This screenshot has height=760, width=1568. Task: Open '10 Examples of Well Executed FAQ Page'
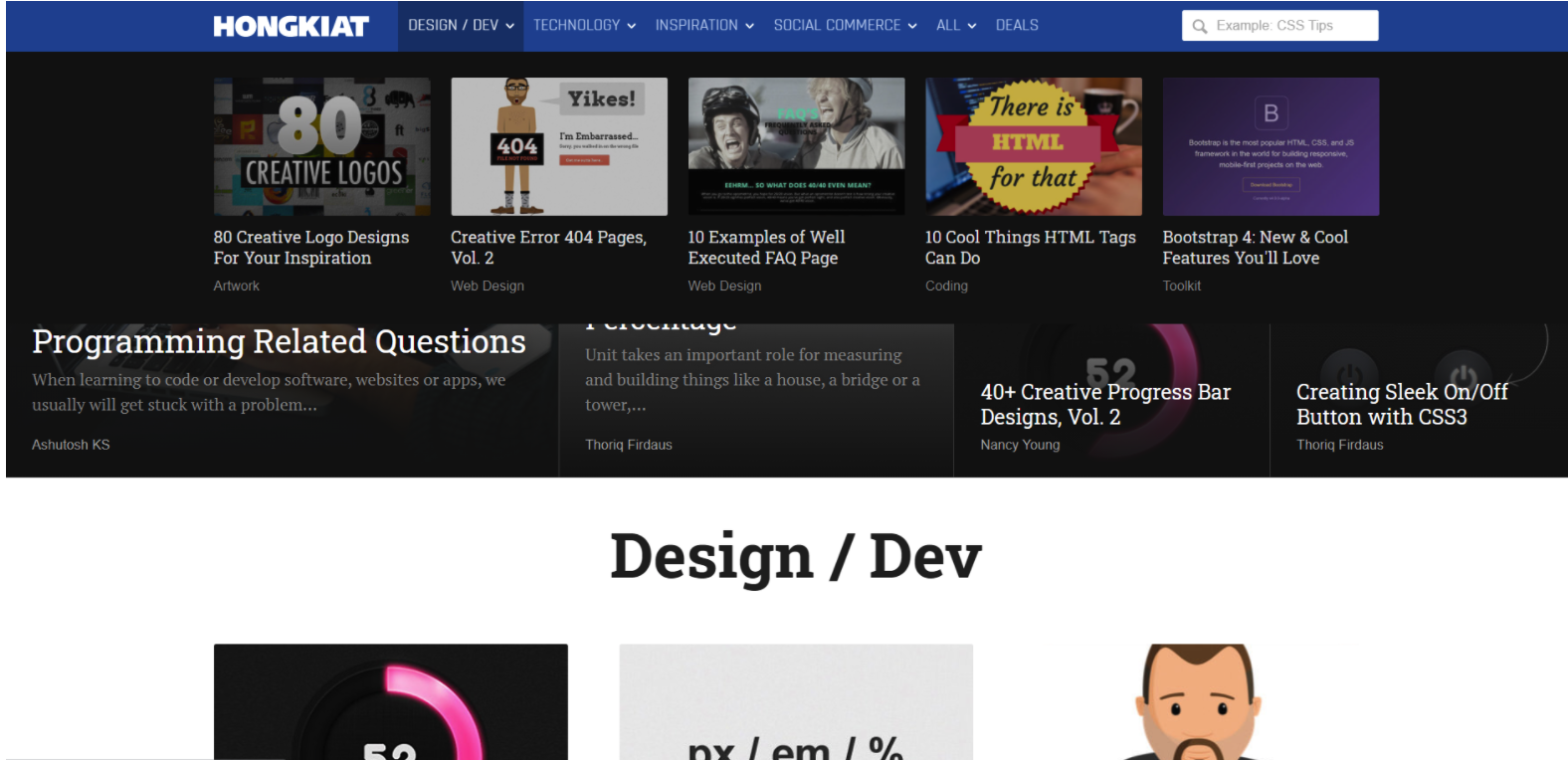pos(766,248)
